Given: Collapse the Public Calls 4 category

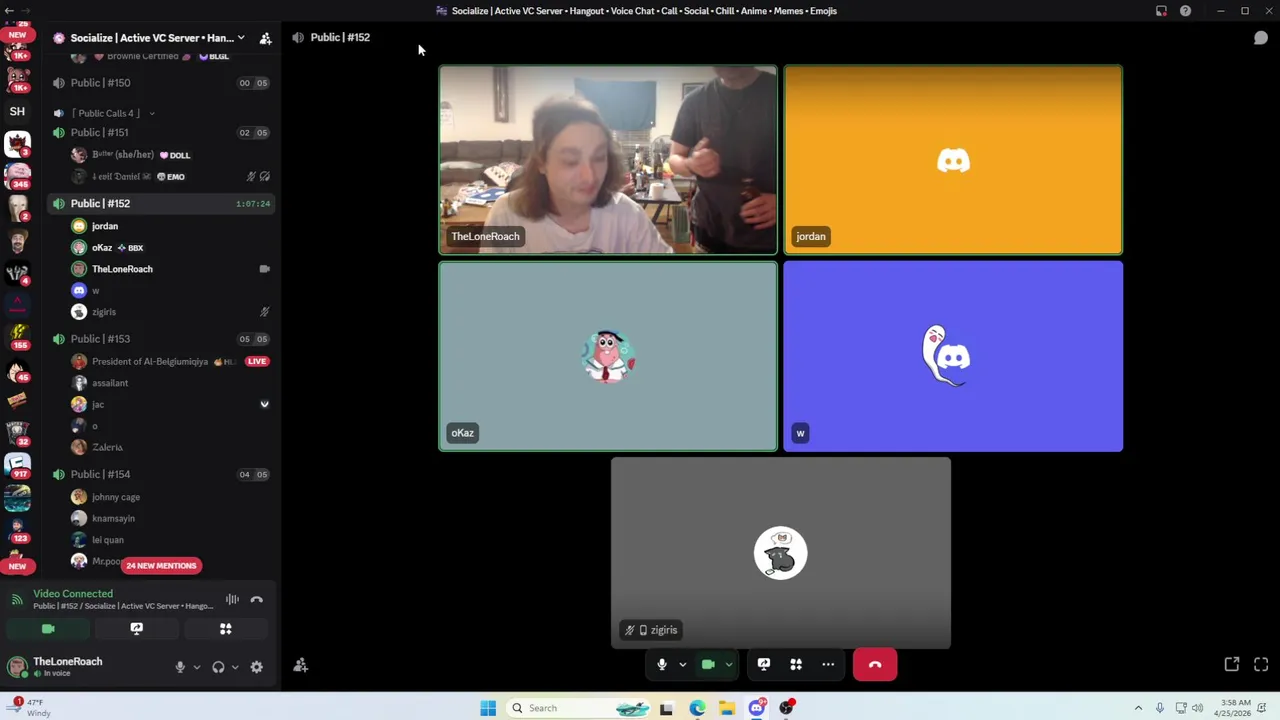Looking at the screenshot, I should point(105,113).
